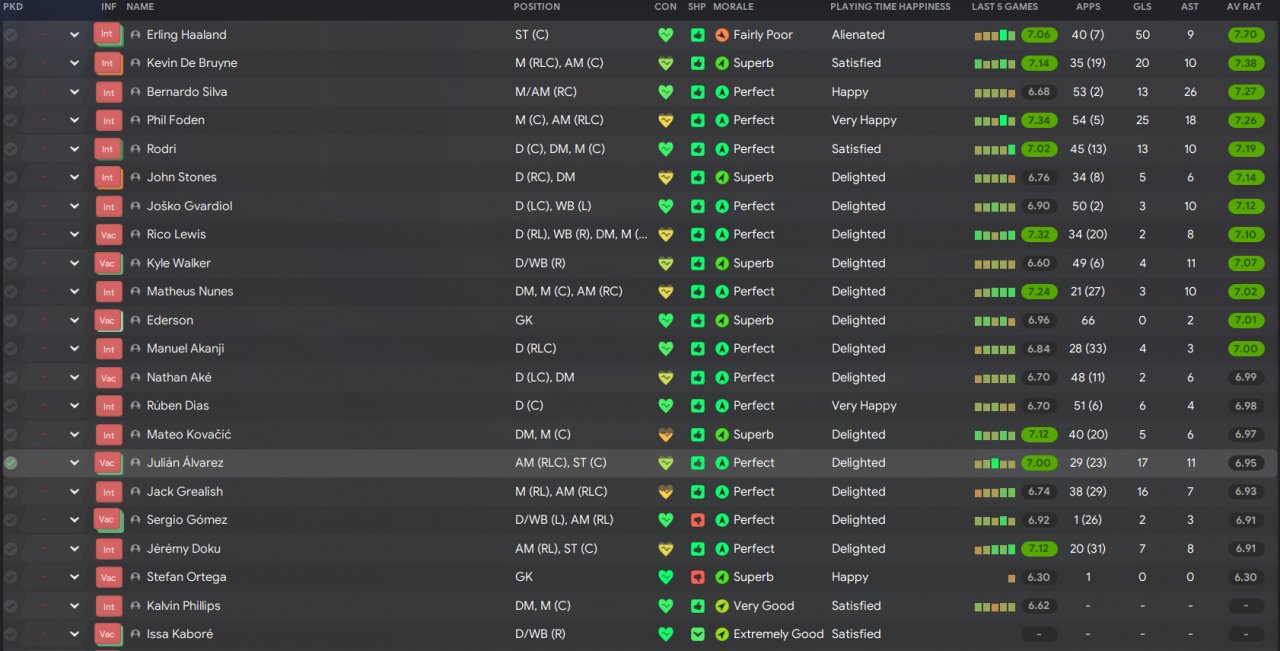Expand the dropdown arrow on Bernardo Silva's row
This screenshot has width=1280, height=651.
(x=74, y=92)
